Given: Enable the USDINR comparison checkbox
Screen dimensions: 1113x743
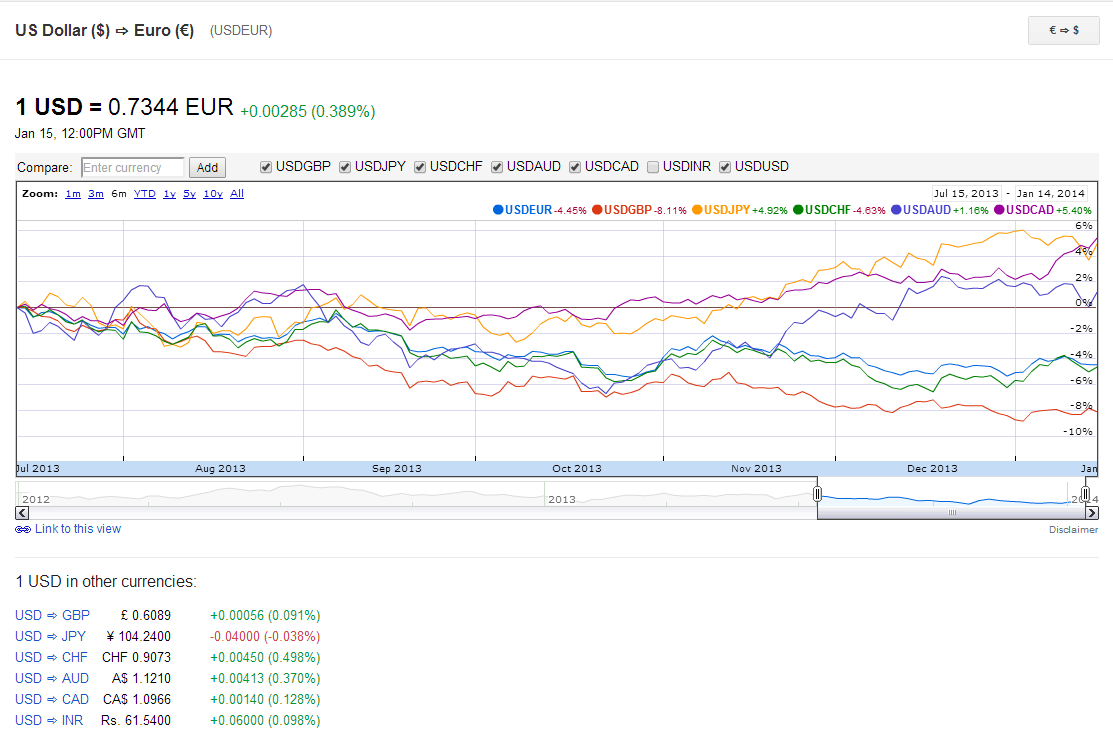Looking at the screenshot, I should click(x=653, y=167).
